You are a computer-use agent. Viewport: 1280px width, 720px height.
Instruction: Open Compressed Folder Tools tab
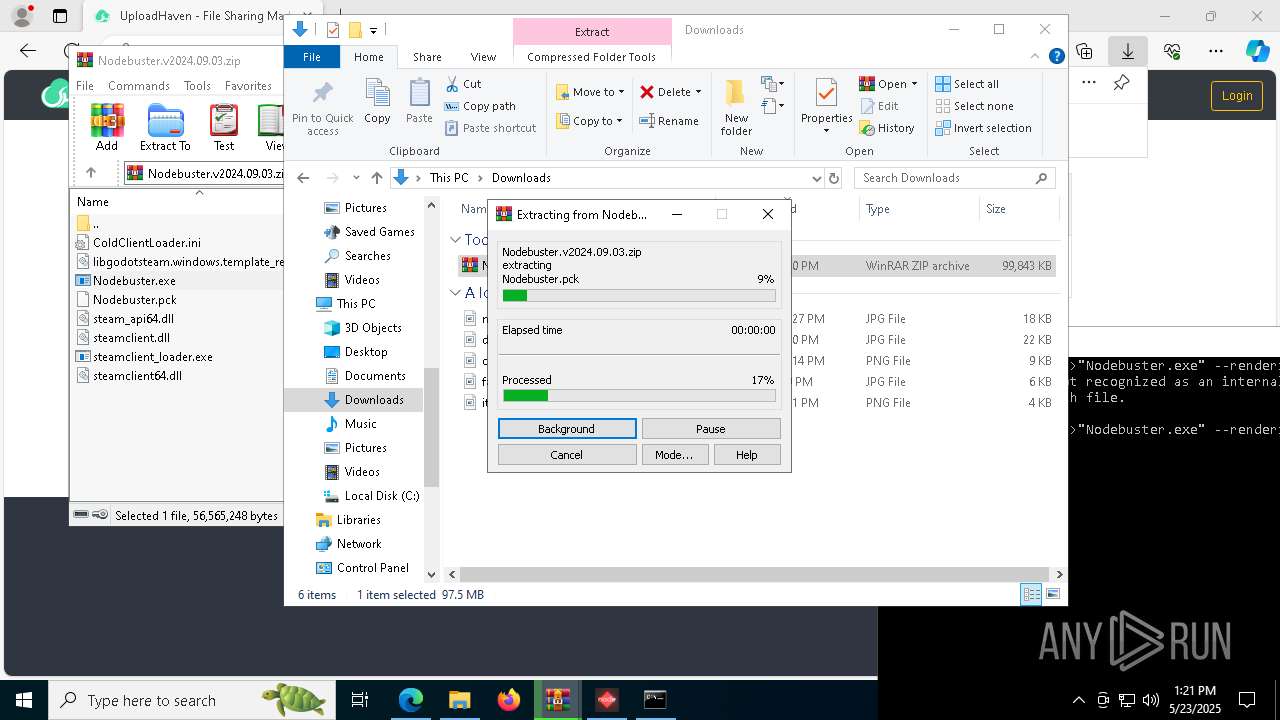pyautogui.click(x=591, y=57)
